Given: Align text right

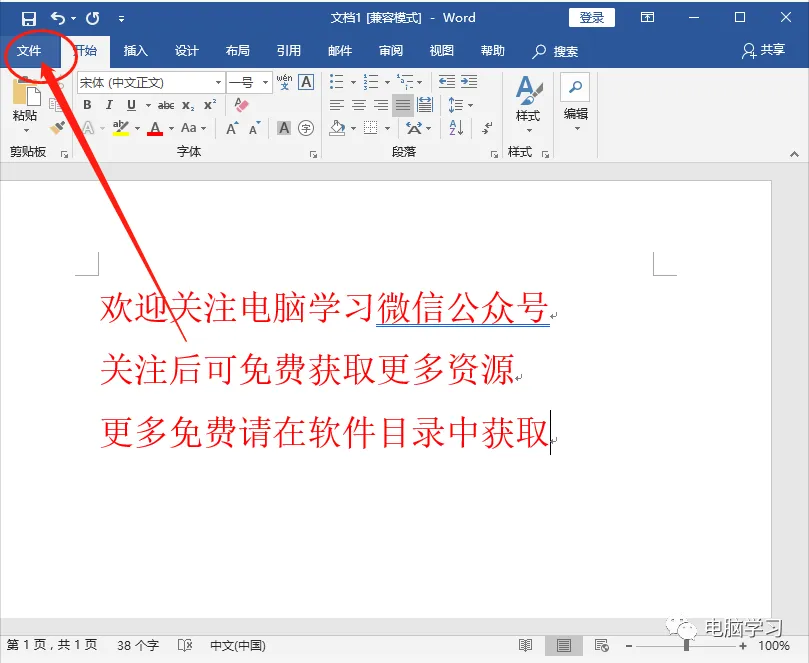Looking at the screenshot, I should [x=381, y=105].
